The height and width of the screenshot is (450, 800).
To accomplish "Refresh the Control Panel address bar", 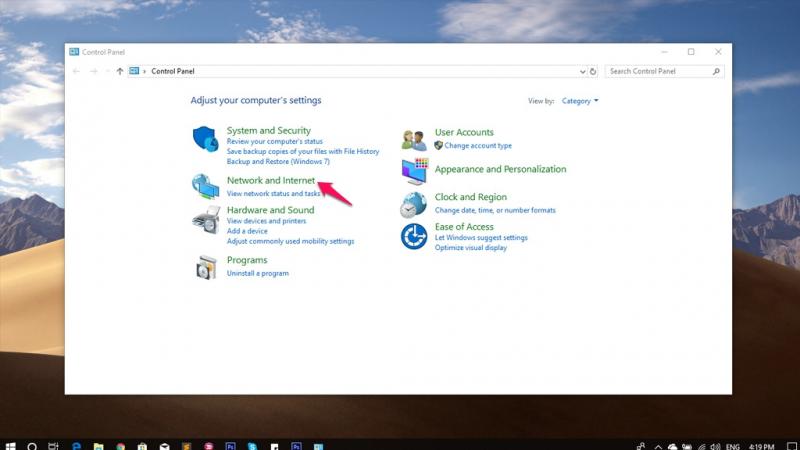I will click(x=593, y=72).
